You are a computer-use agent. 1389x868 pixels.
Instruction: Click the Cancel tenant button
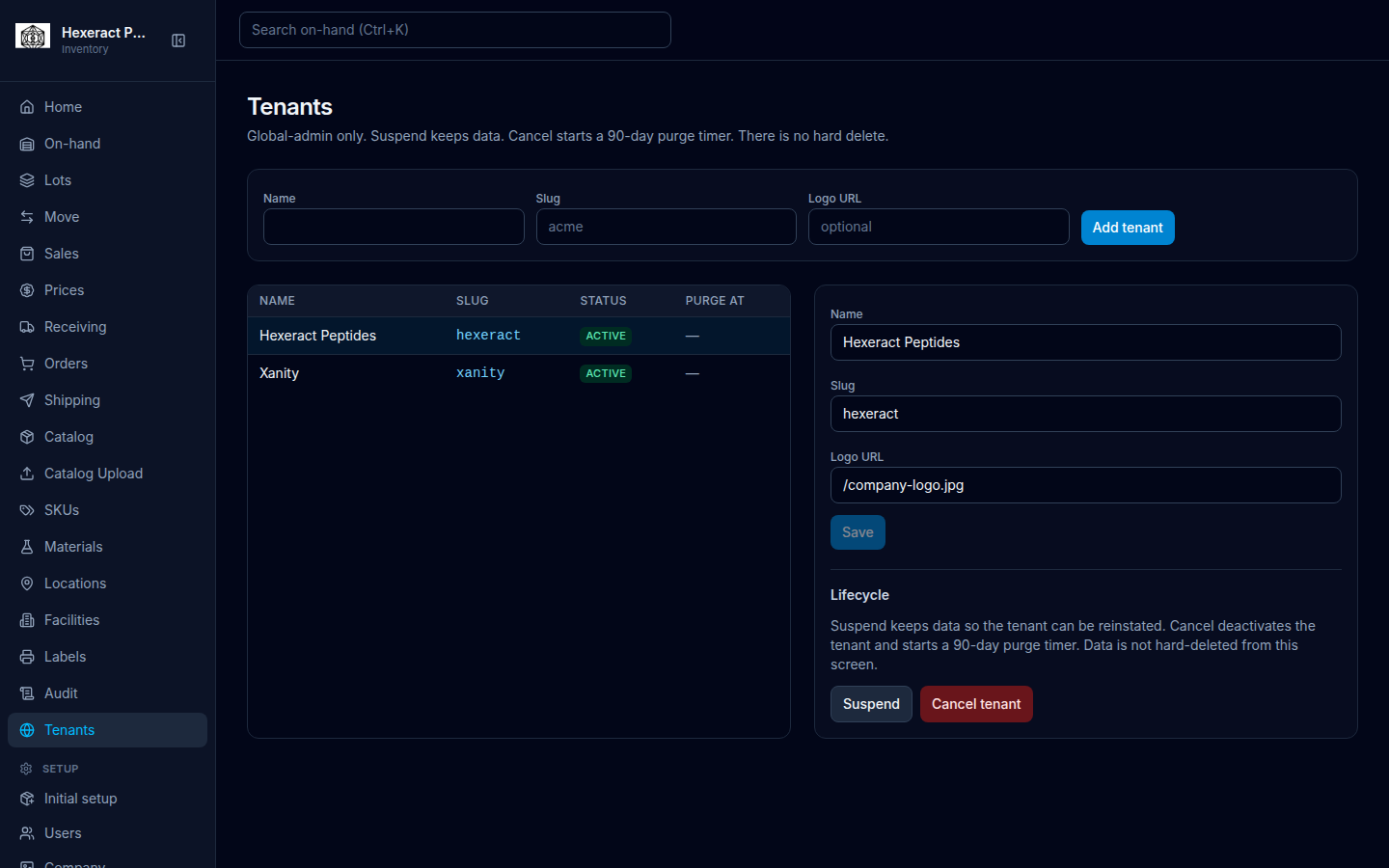pyautogui.click(x=976, y=704)
